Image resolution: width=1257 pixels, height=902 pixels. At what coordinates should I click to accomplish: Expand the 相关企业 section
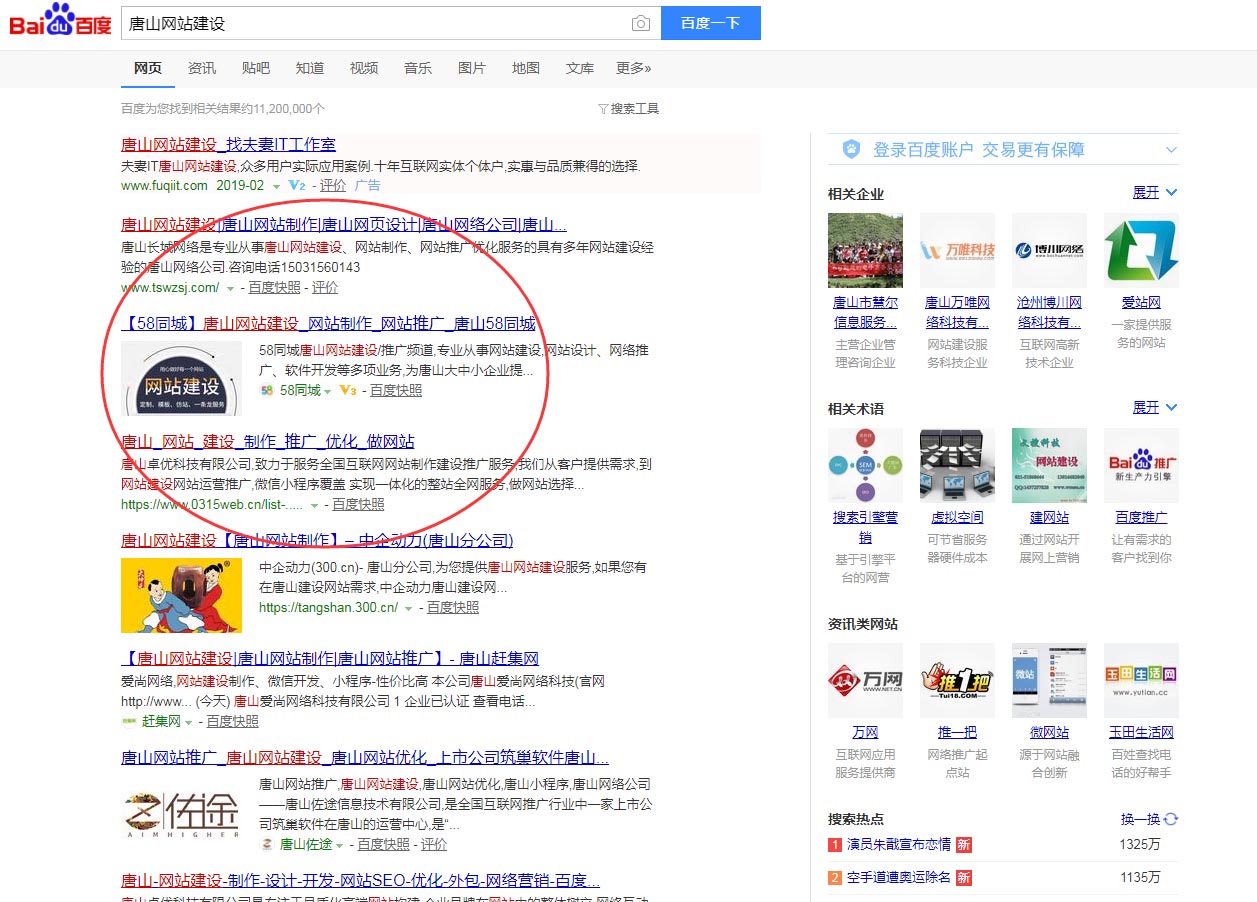click(x=1154, y=192)
